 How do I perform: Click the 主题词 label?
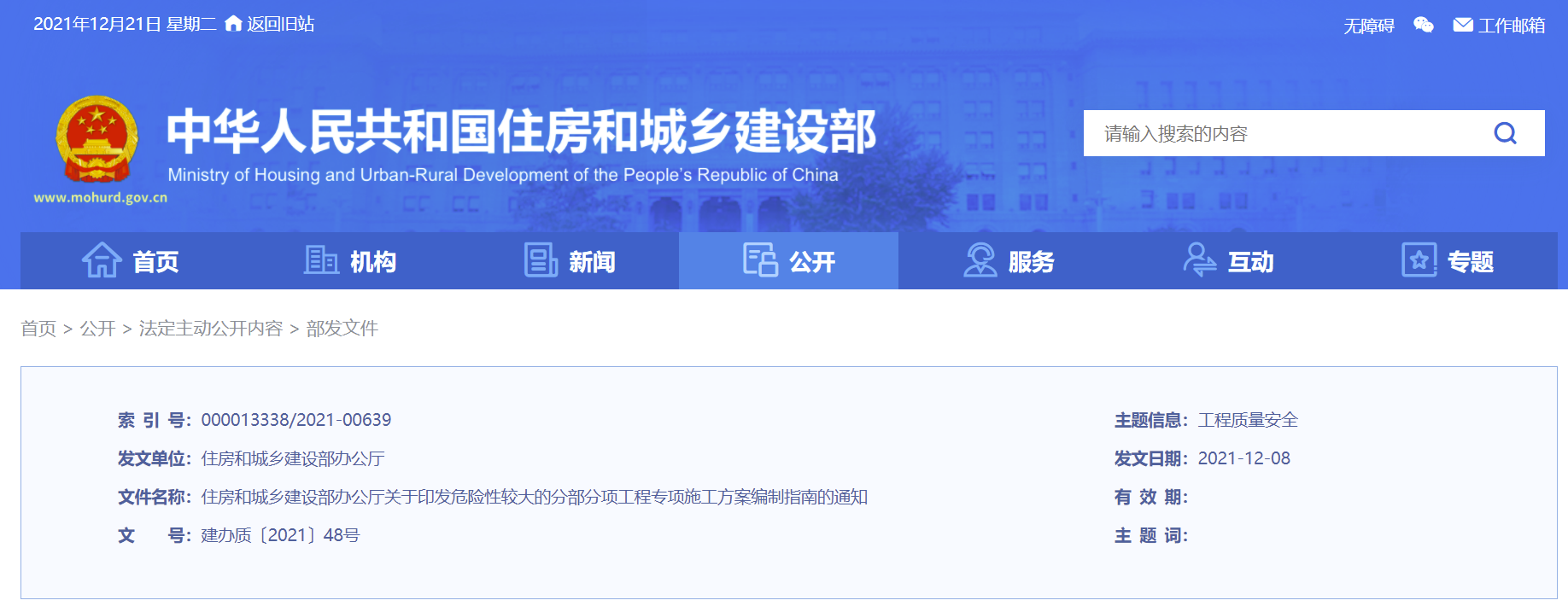point(1151,535)
